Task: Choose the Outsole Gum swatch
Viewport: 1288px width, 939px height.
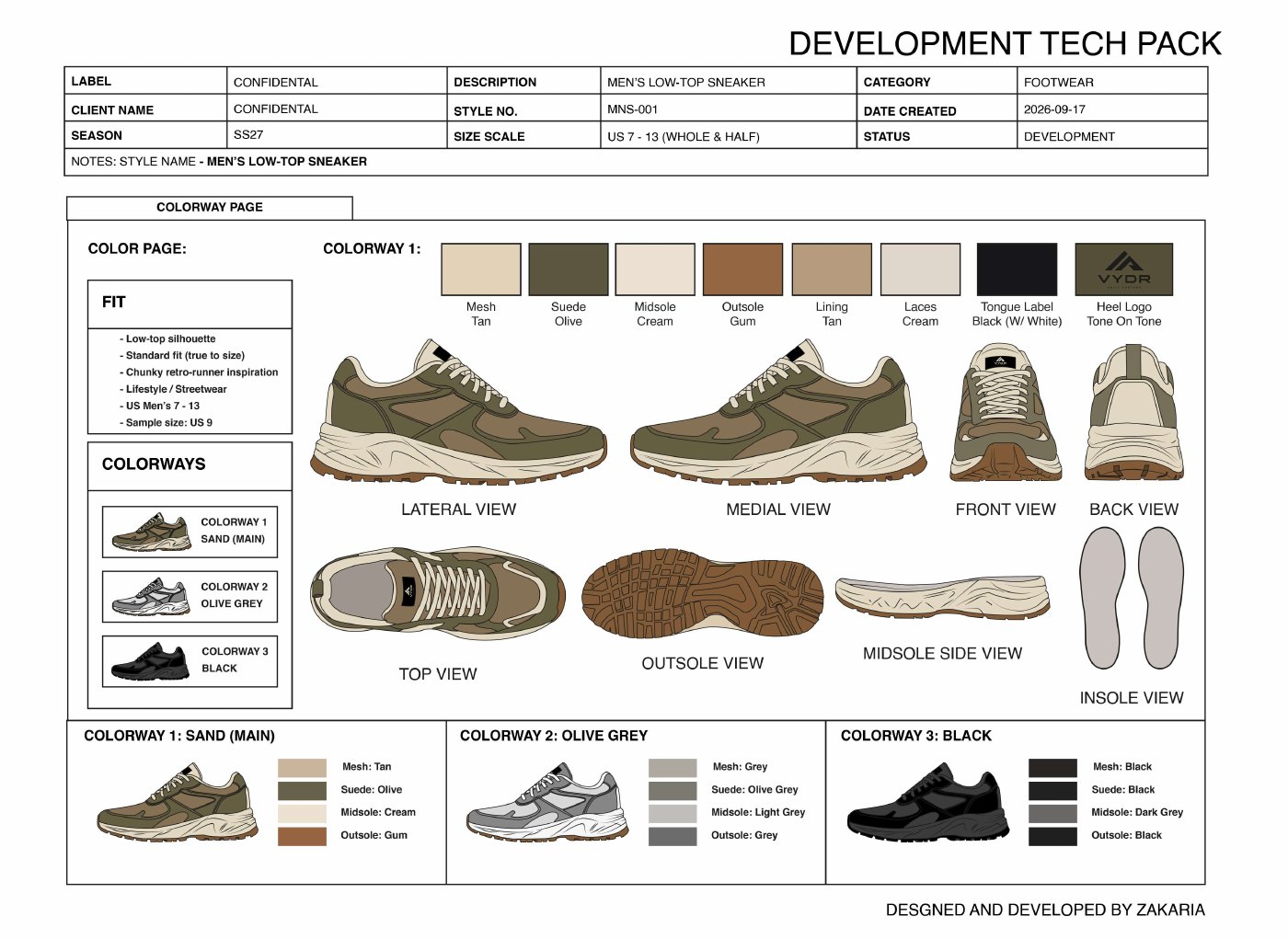Action: pyautogui.click(x=742, y=269)
